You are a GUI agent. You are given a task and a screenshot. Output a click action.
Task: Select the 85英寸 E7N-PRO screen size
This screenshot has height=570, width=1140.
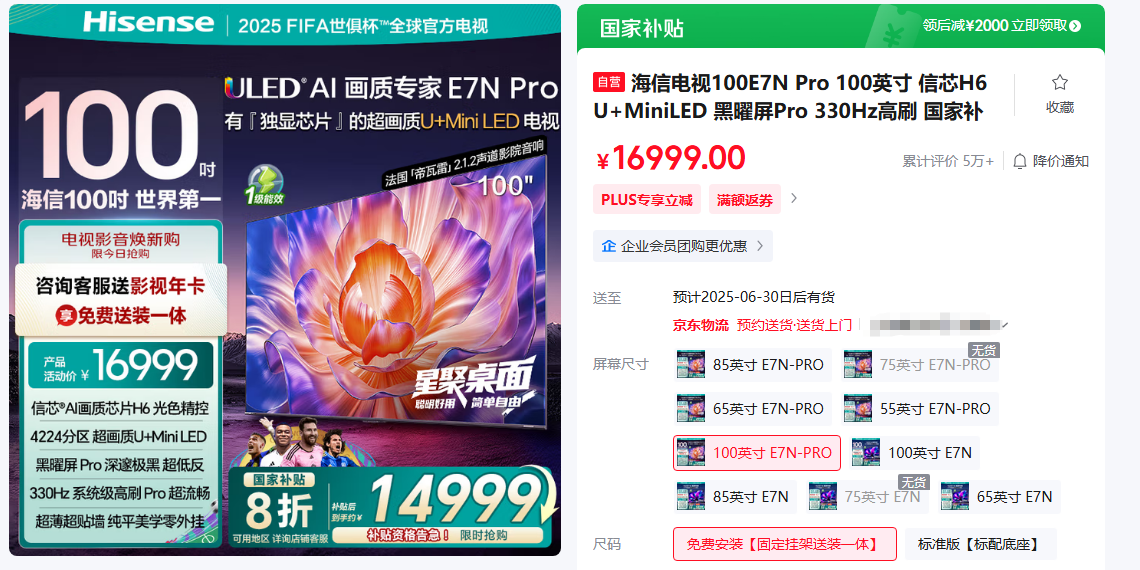click(752, 365)
